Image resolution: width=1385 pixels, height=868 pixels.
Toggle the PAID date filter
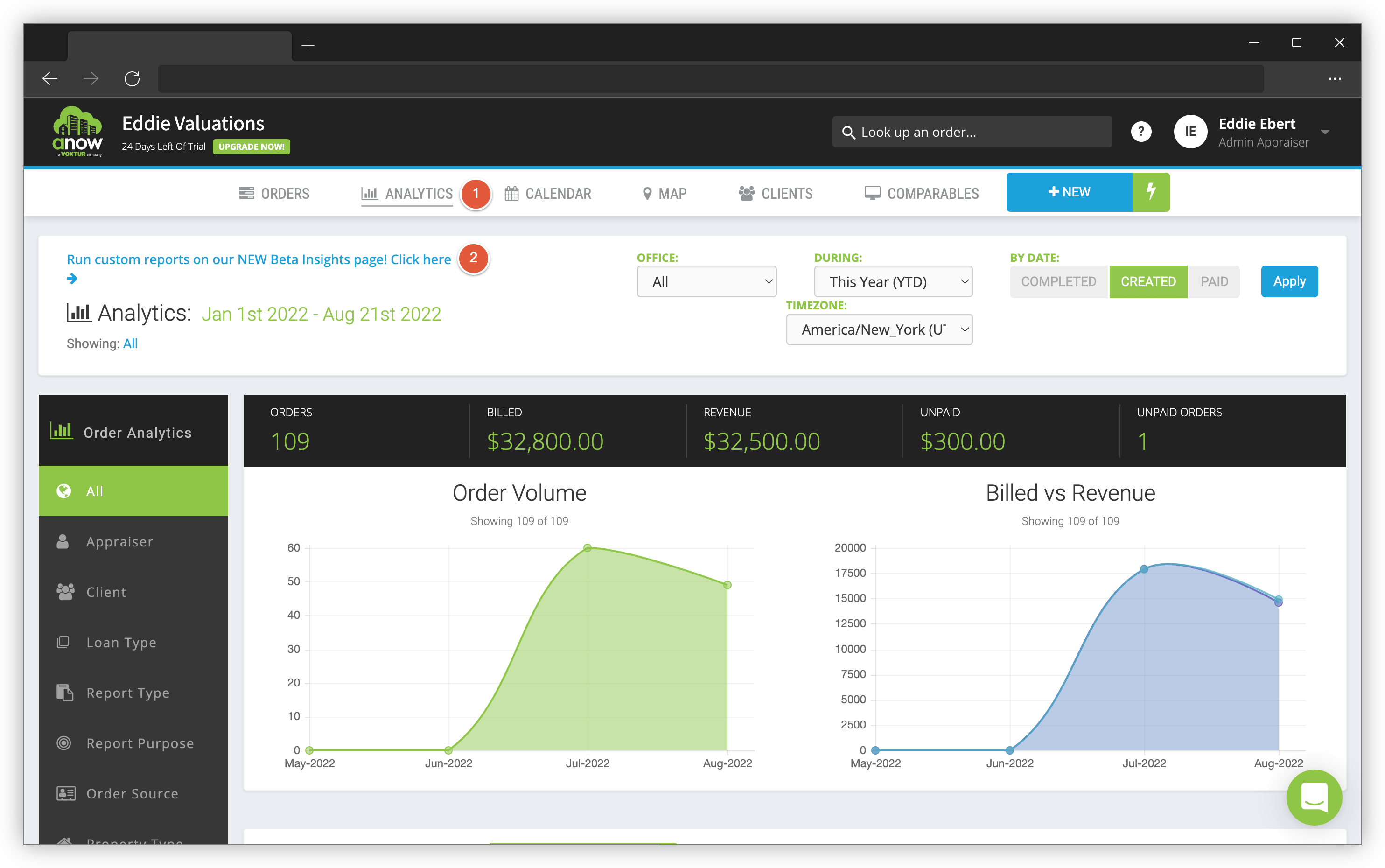1215,281
